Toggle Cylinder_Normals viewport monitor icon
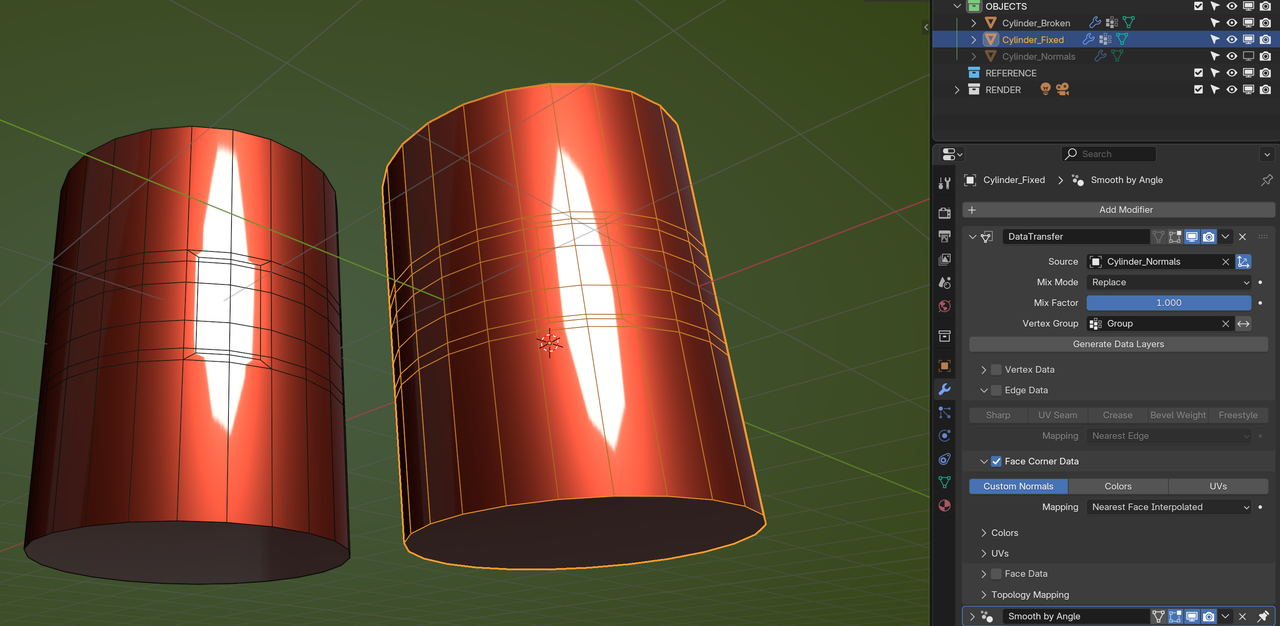Viewport: 1280px width, 626px height. point(1248,57)
